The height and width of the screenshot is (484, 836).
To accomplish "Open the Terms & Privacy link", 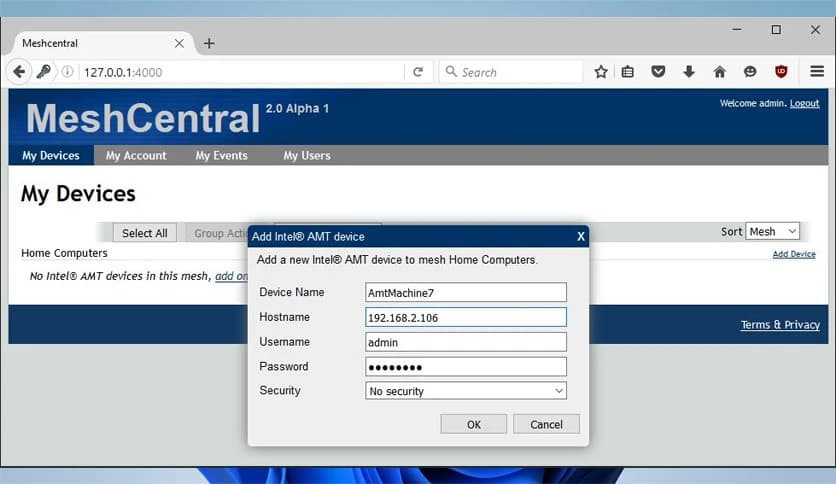I will [780, 325].
